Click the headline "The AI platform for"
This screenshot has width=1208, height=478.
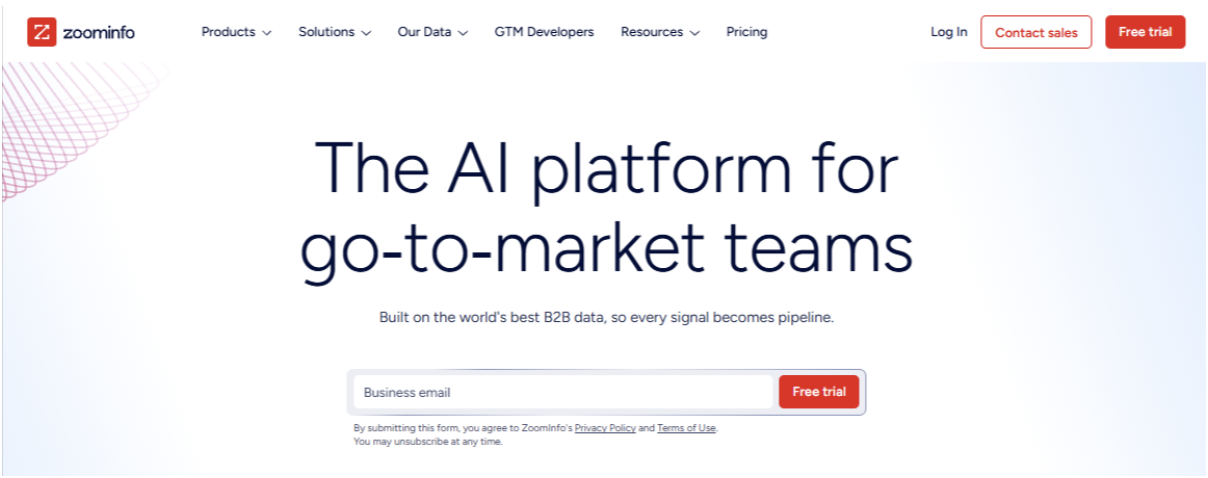pos(606,170)
